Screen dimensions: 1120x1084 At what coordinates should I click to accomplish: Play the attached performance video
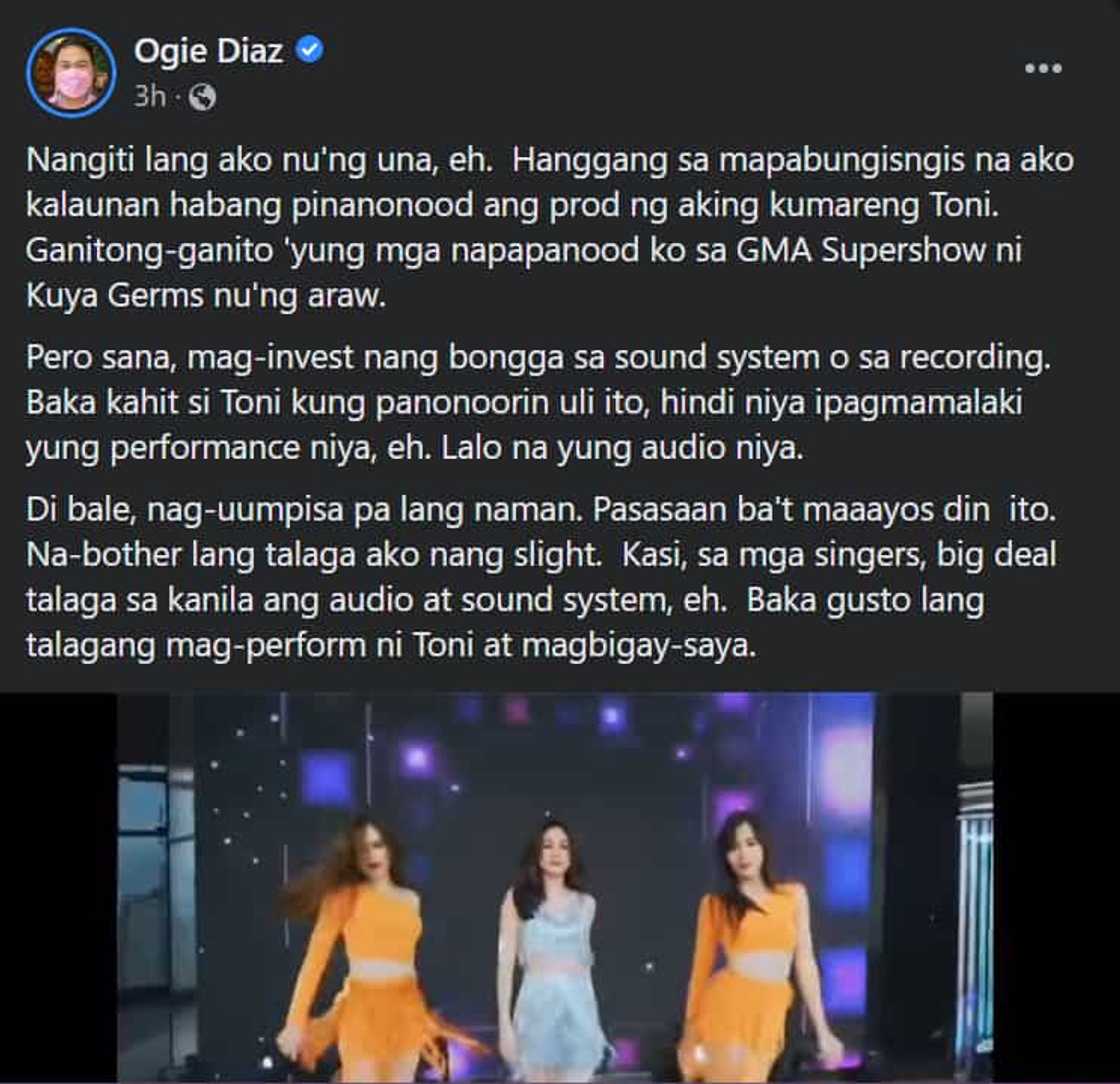tap(555, 887)
